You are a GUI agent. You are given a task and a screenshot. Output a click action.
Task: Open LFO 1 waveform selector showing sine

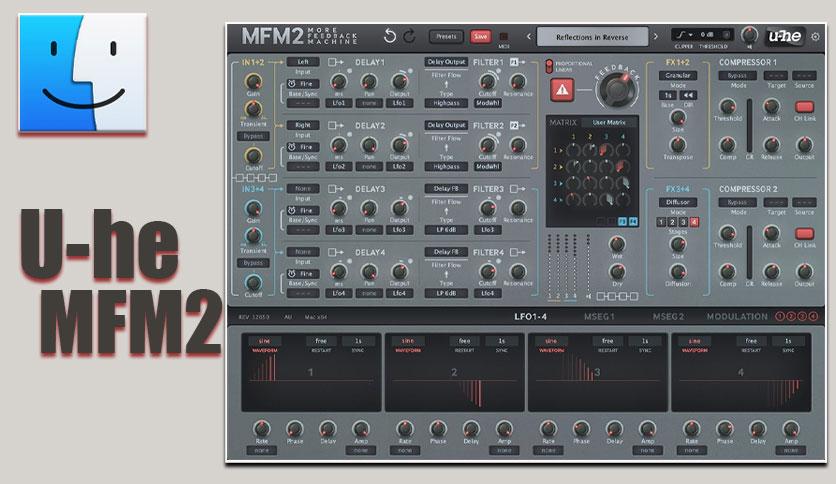[264, 341]
